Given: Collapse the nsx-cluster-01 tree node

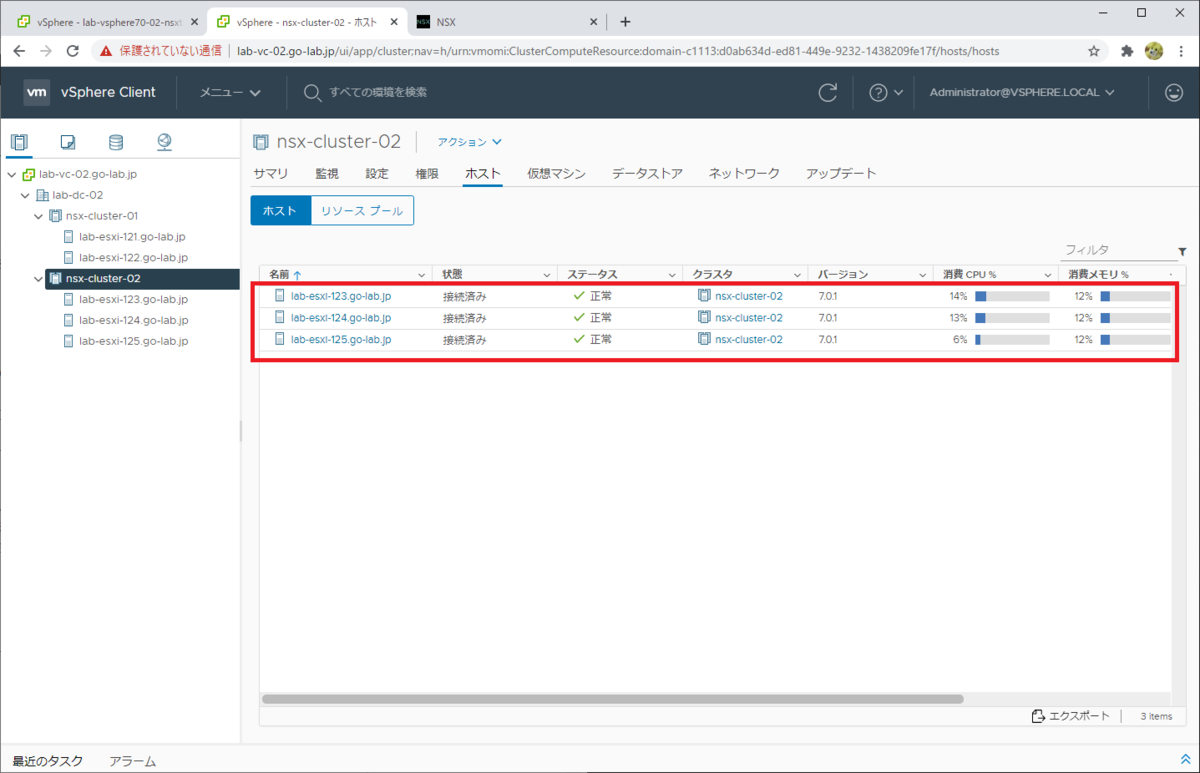Looking at the screenshot, I should (x=38, y=216).
